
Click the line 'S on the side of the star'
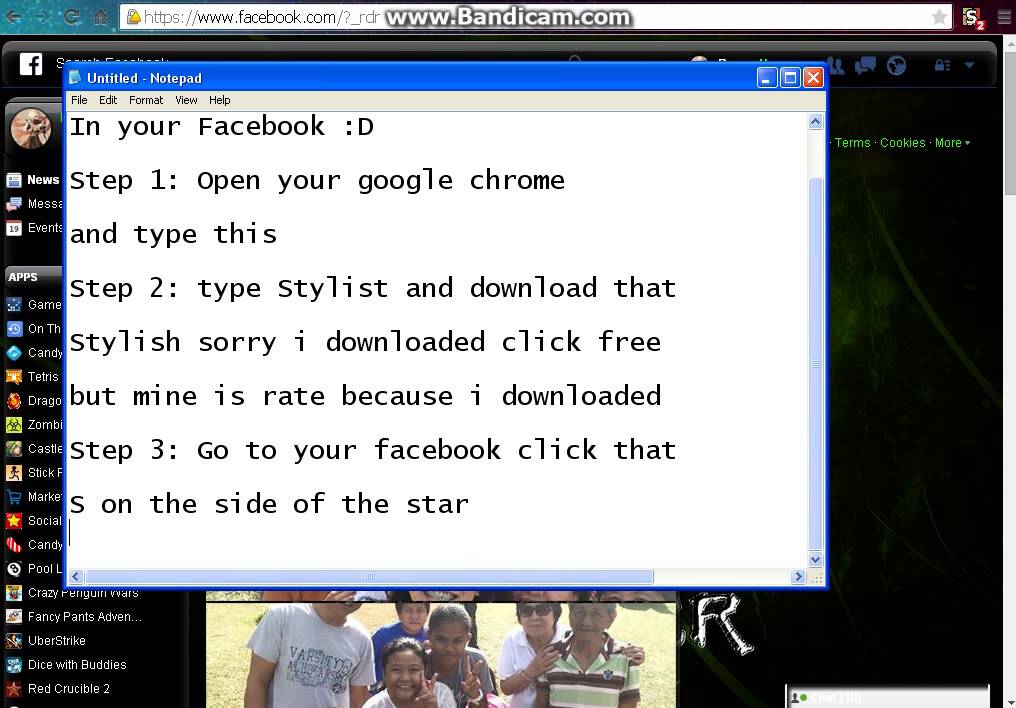(x=269, y=505)
